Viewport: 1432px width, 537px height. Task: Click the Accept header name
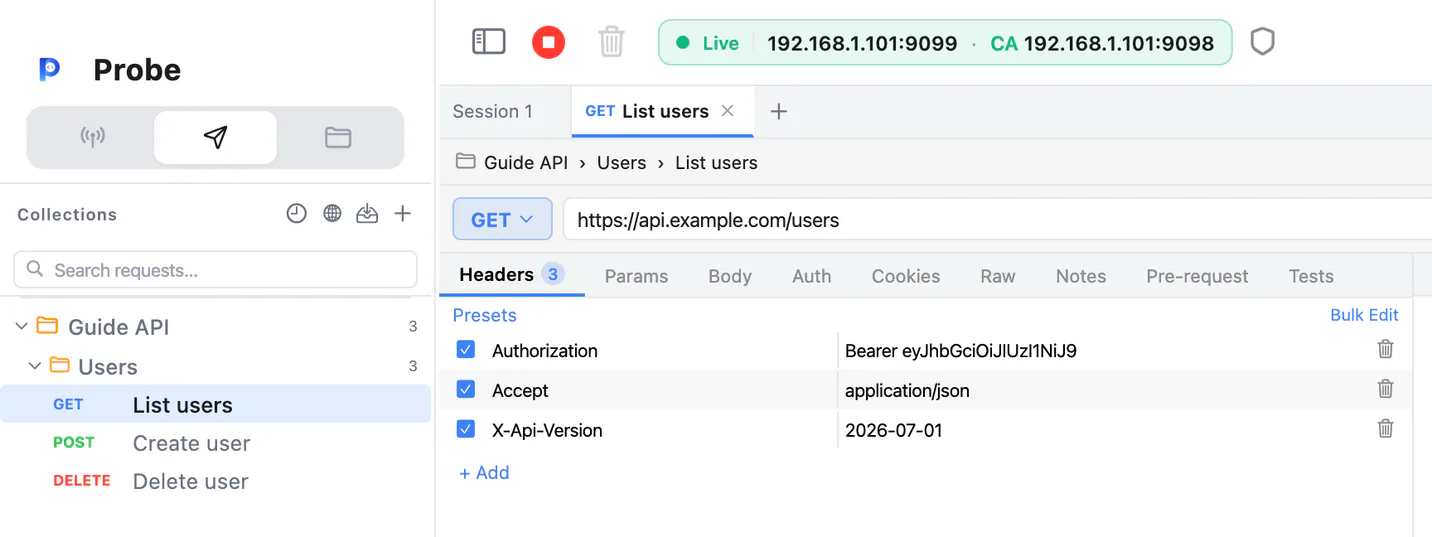click(x=520, y=390)
